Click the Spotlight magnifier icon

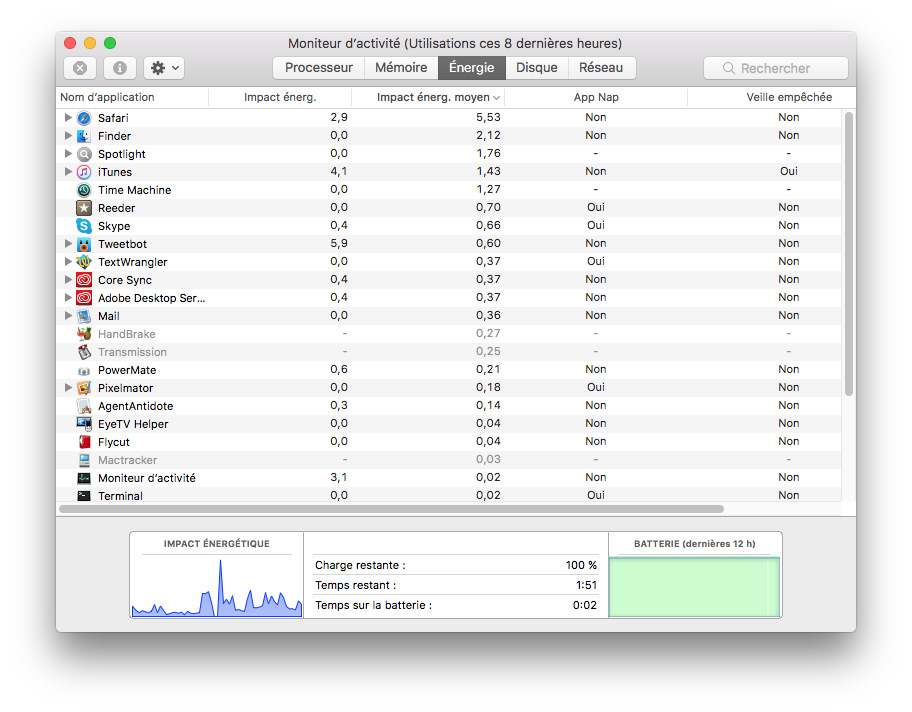[x=84, y=154]
